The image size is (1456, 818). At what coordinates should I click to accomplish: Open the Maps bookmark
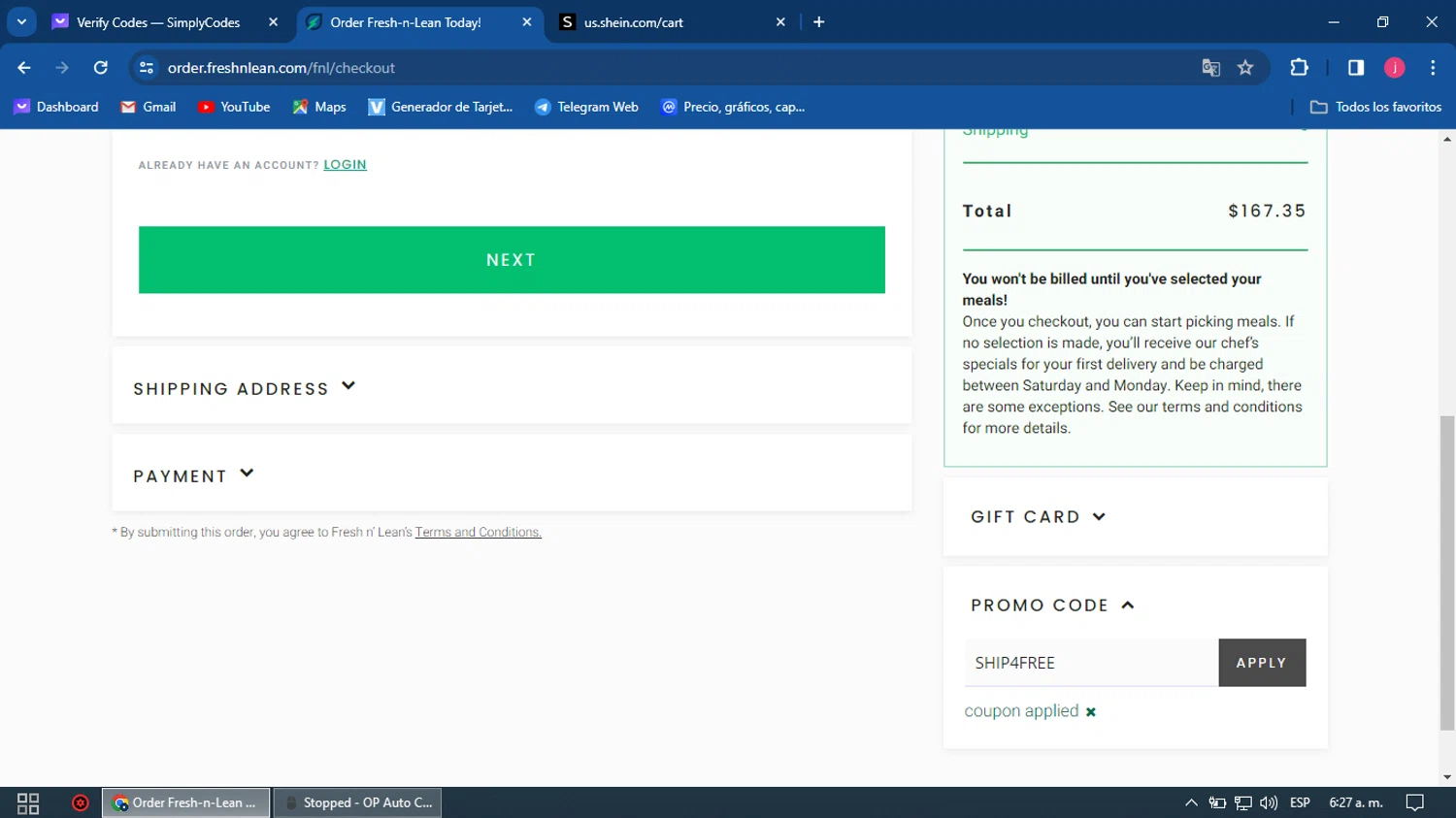point(319,107)
